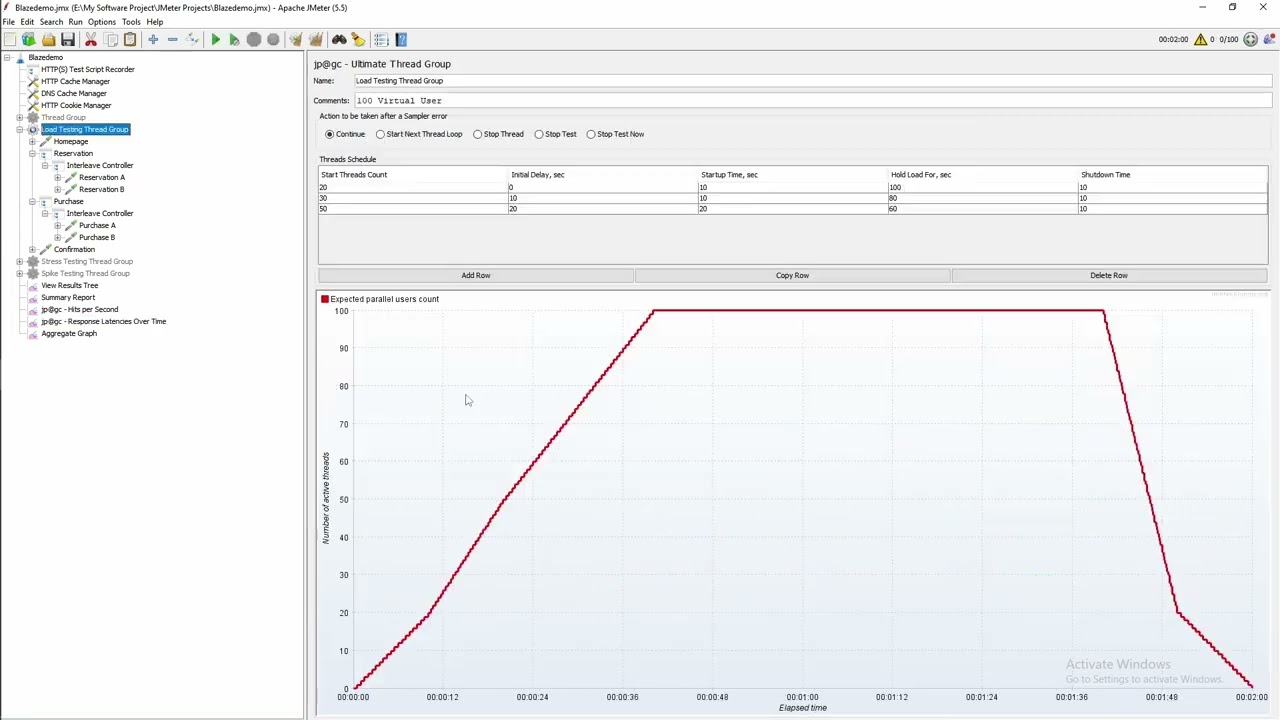Select the Stop Thread radio button
This screenshot has width=1280, height=720.
pyautogui.click(x=478, y=134)
